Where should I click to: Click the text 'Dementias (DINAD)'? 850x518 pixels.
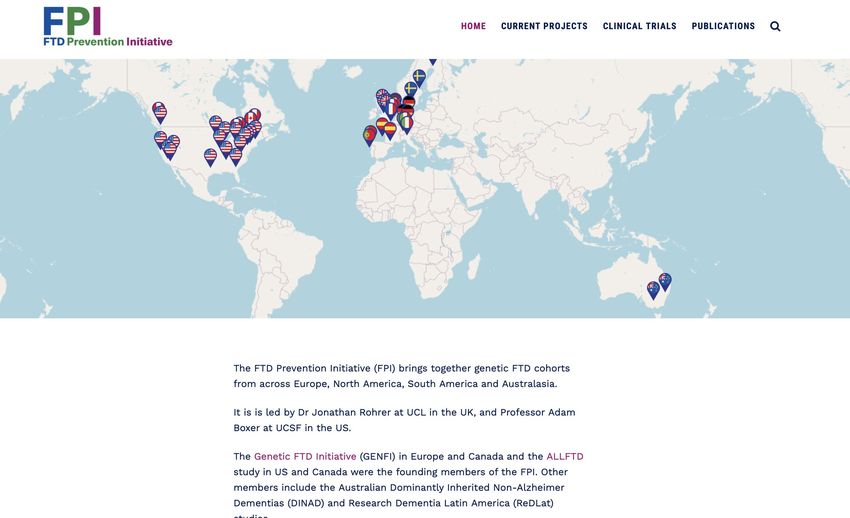pyautogui.click(x=279, y=503)
